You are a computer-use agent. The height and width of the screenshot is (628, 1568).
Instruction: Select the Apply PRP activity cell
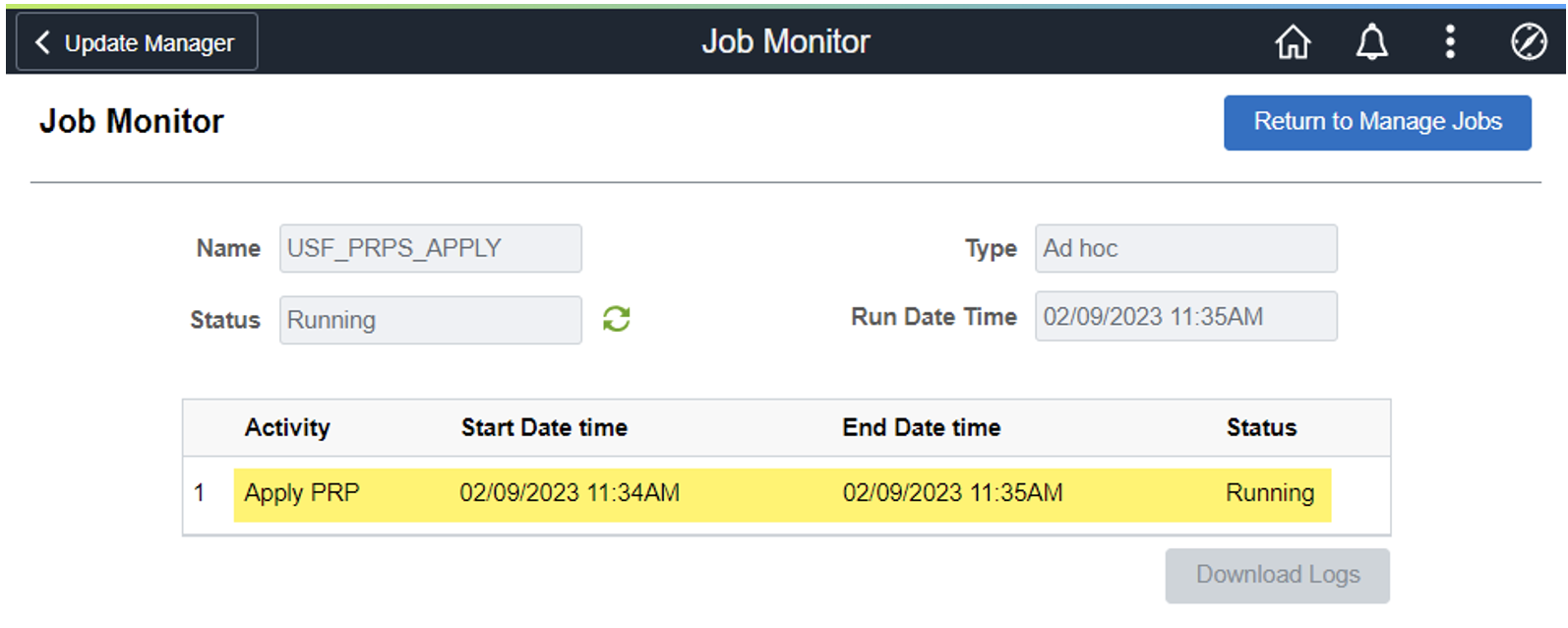coord(302,493)
